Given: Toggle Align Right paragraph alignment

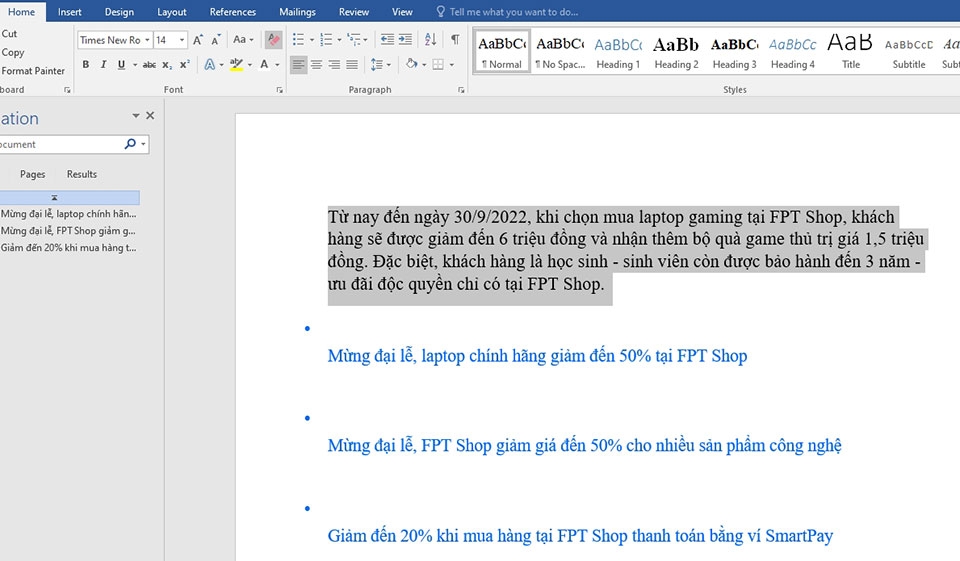Looking at the screenshot, I should (334, 64).
